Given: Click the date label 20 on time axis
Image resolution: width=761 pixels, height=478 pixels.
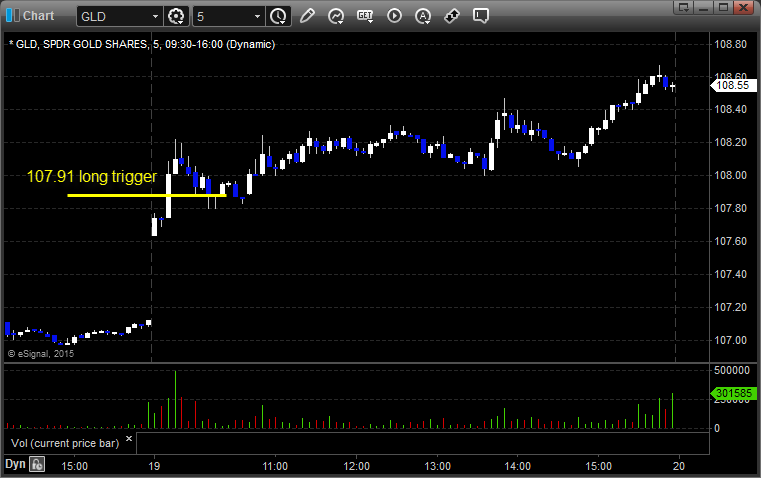Looking at the screenshot, I should coord(679,466).
